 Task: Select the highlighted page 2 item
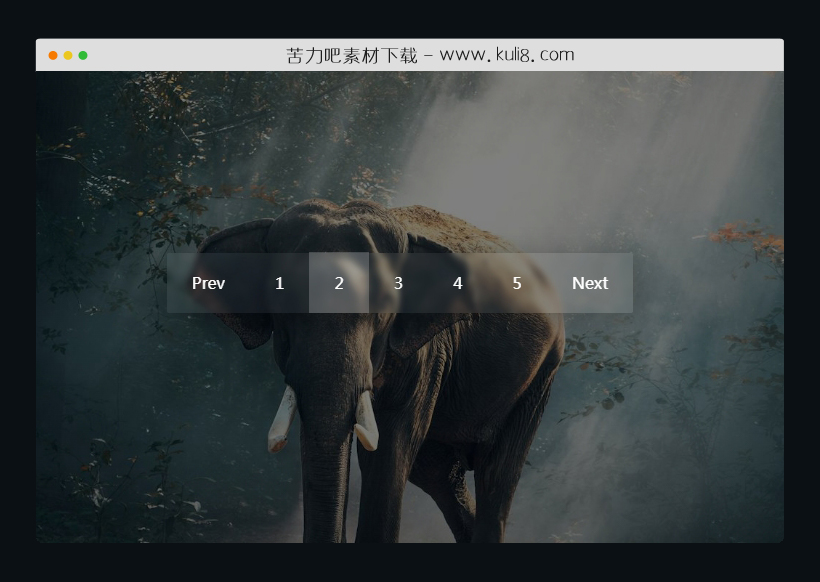(339, 283)
